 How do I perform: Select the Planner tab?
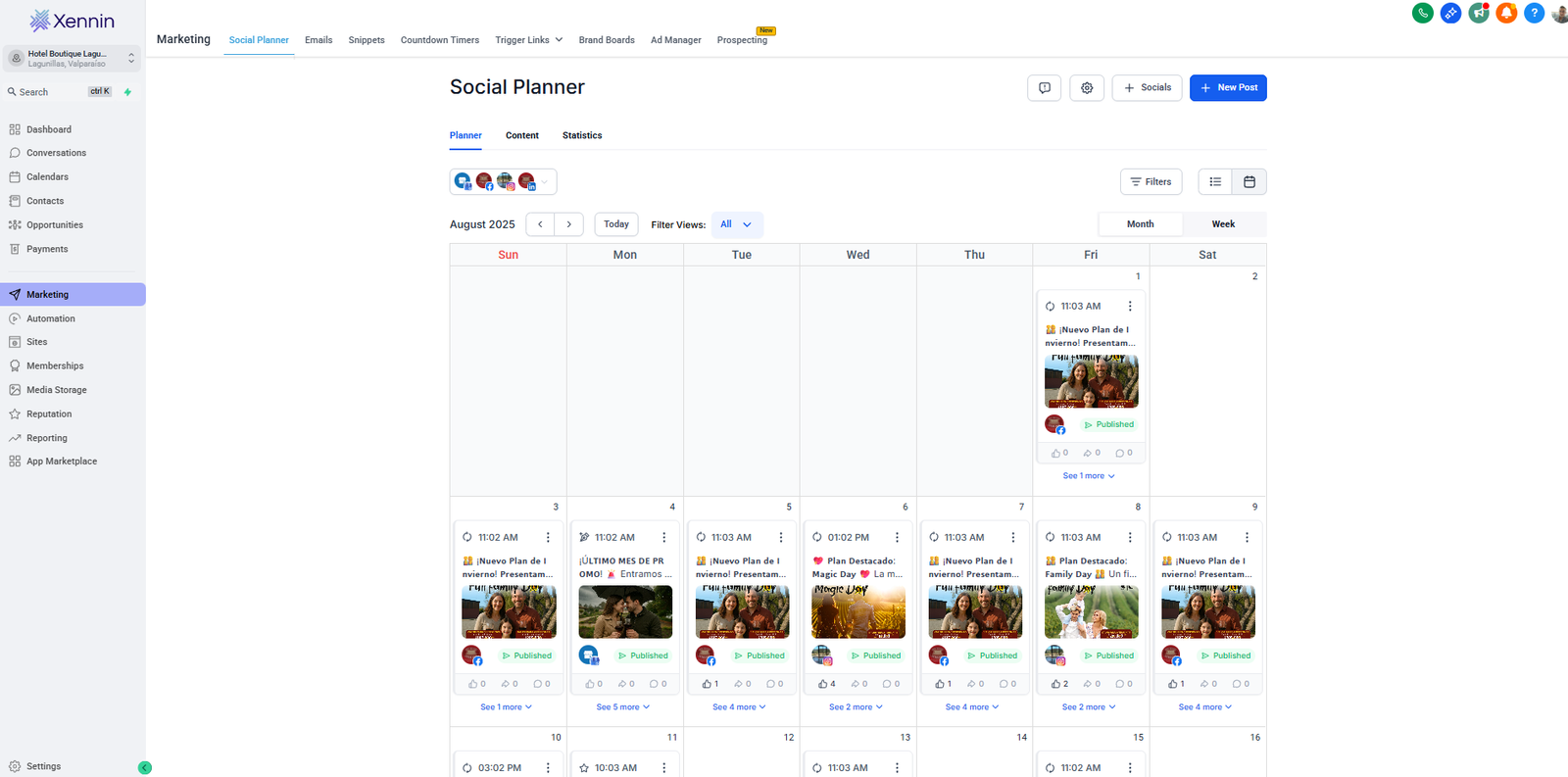[x=465, y=136]
